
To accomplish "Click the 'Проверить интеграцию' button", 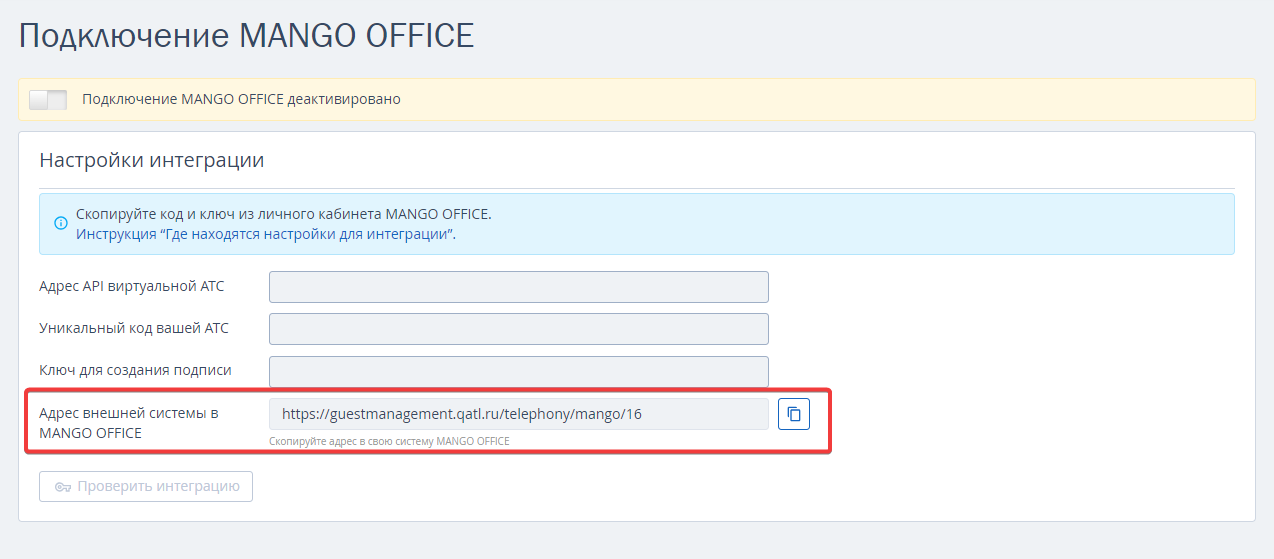I will pos(146,486).
